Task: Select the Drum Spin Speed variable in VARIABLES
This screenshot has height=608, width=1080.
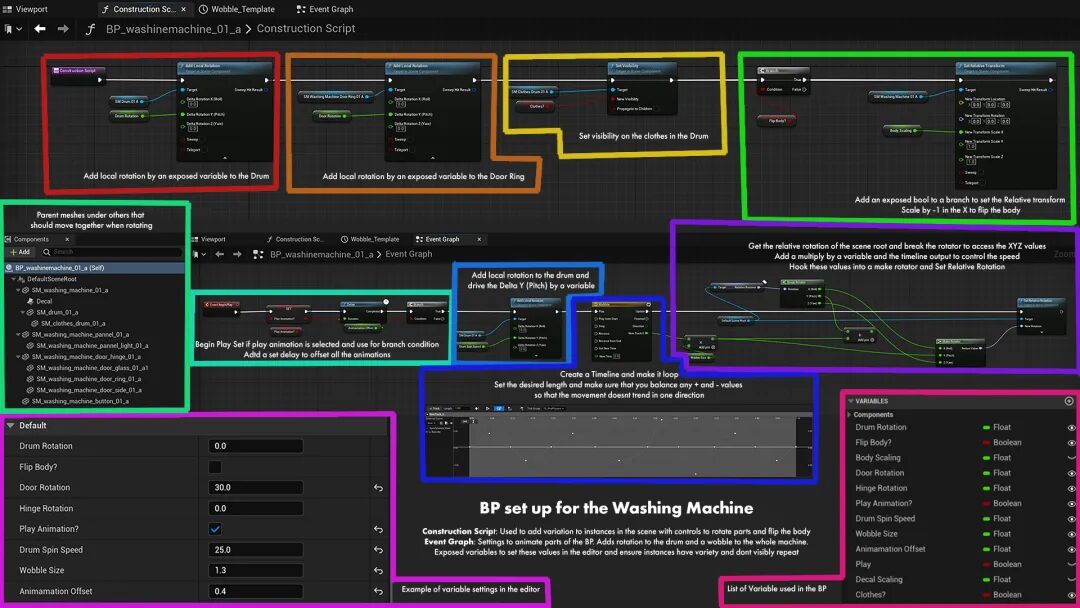Action: (885, 519)
